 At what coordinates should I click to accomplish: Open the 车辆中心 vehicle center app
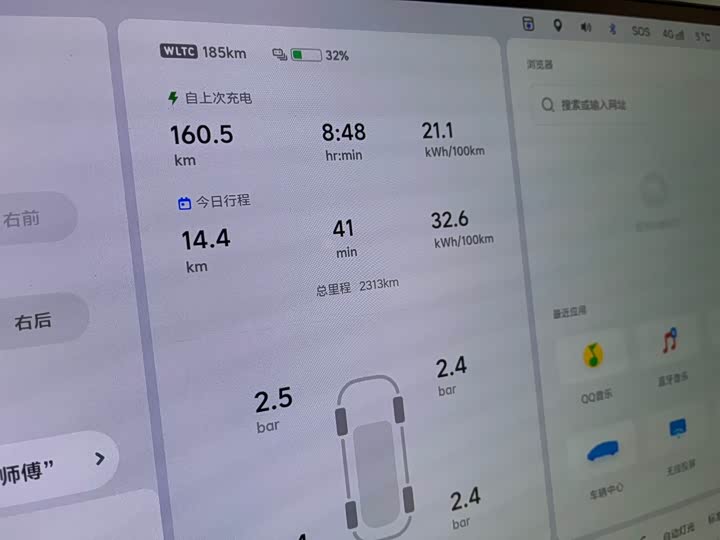pos(602,453)
